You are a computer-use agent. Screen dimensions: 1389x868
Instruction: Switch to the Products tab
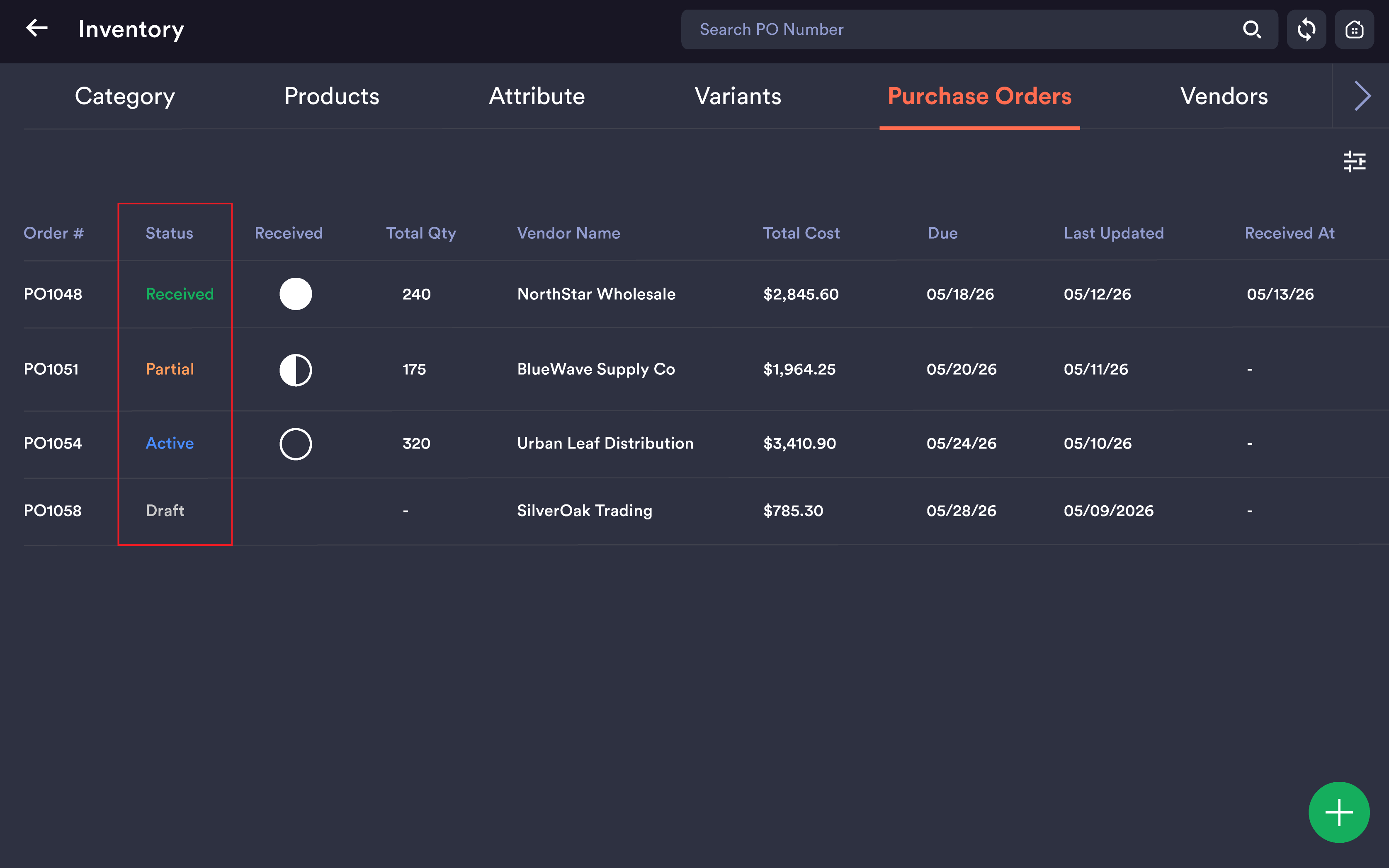coord(332,96)
